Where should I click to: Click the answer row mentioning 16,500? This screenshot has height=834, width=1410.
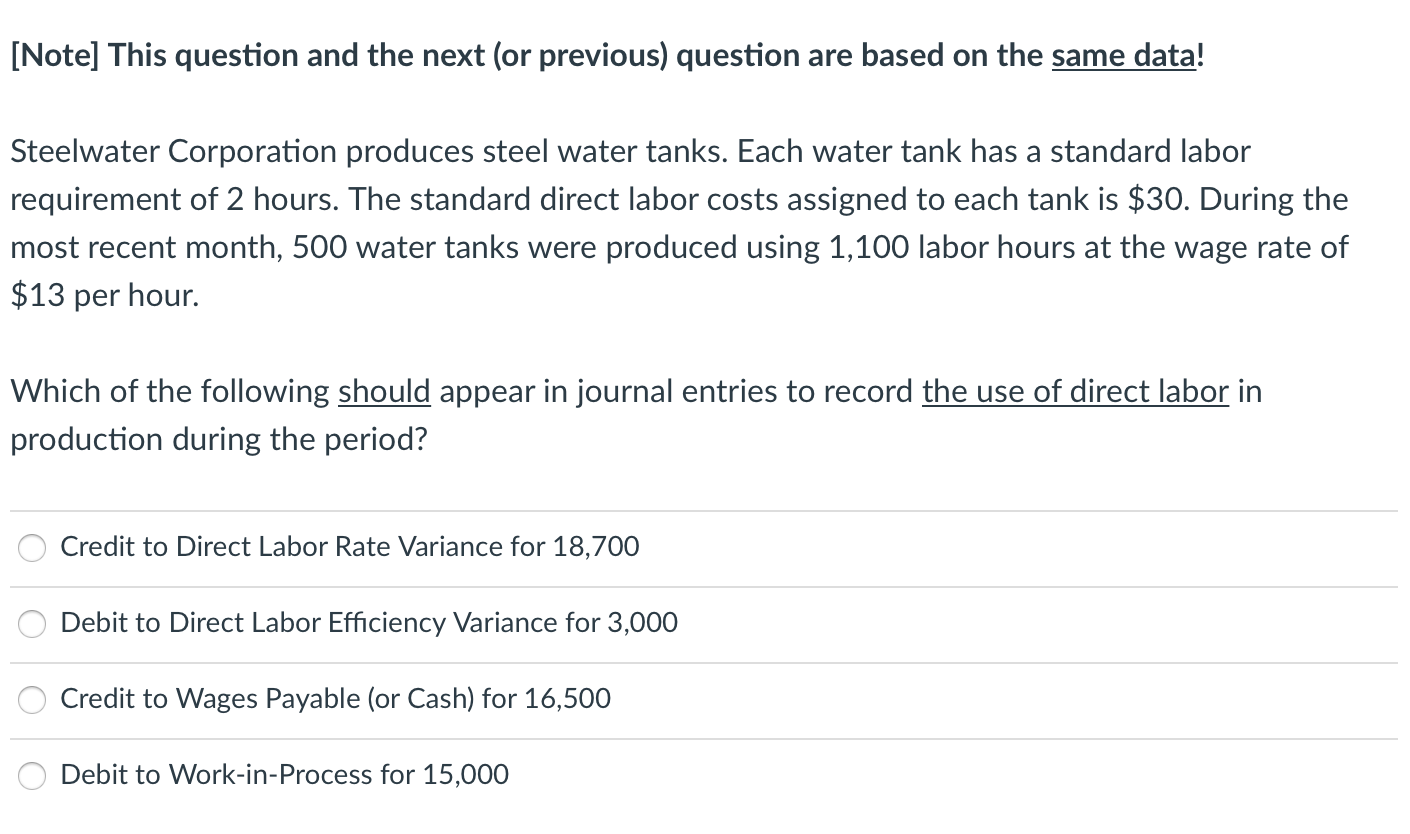335,699
